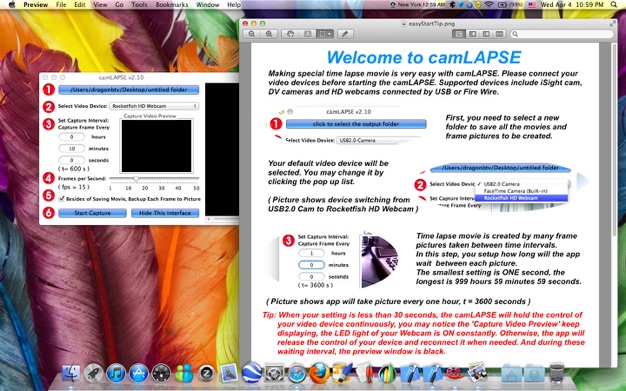626x391 pixels.
Task: Open the File menu
Action: (61, 5)
